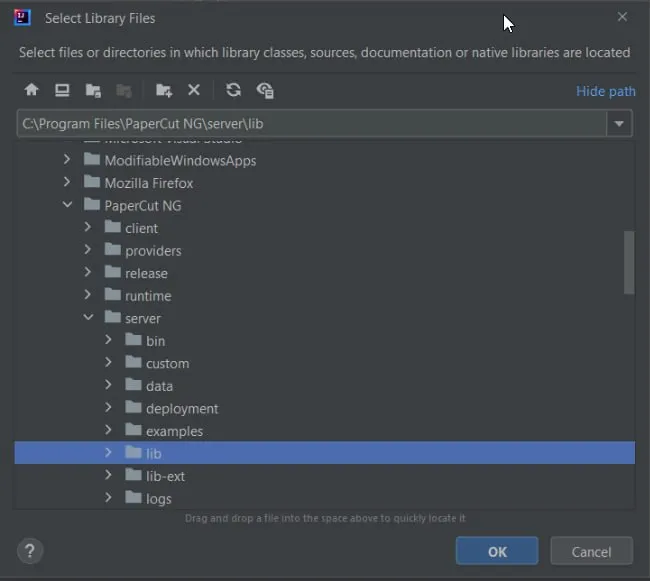Collapse the server folder
This screenshot has height=581, width=650.
pos(88,317)
